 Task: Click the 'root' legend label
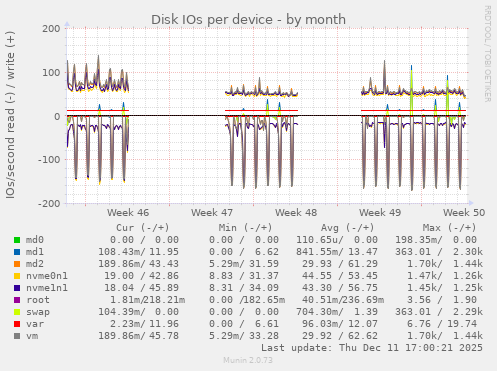[x=38, y=300]
